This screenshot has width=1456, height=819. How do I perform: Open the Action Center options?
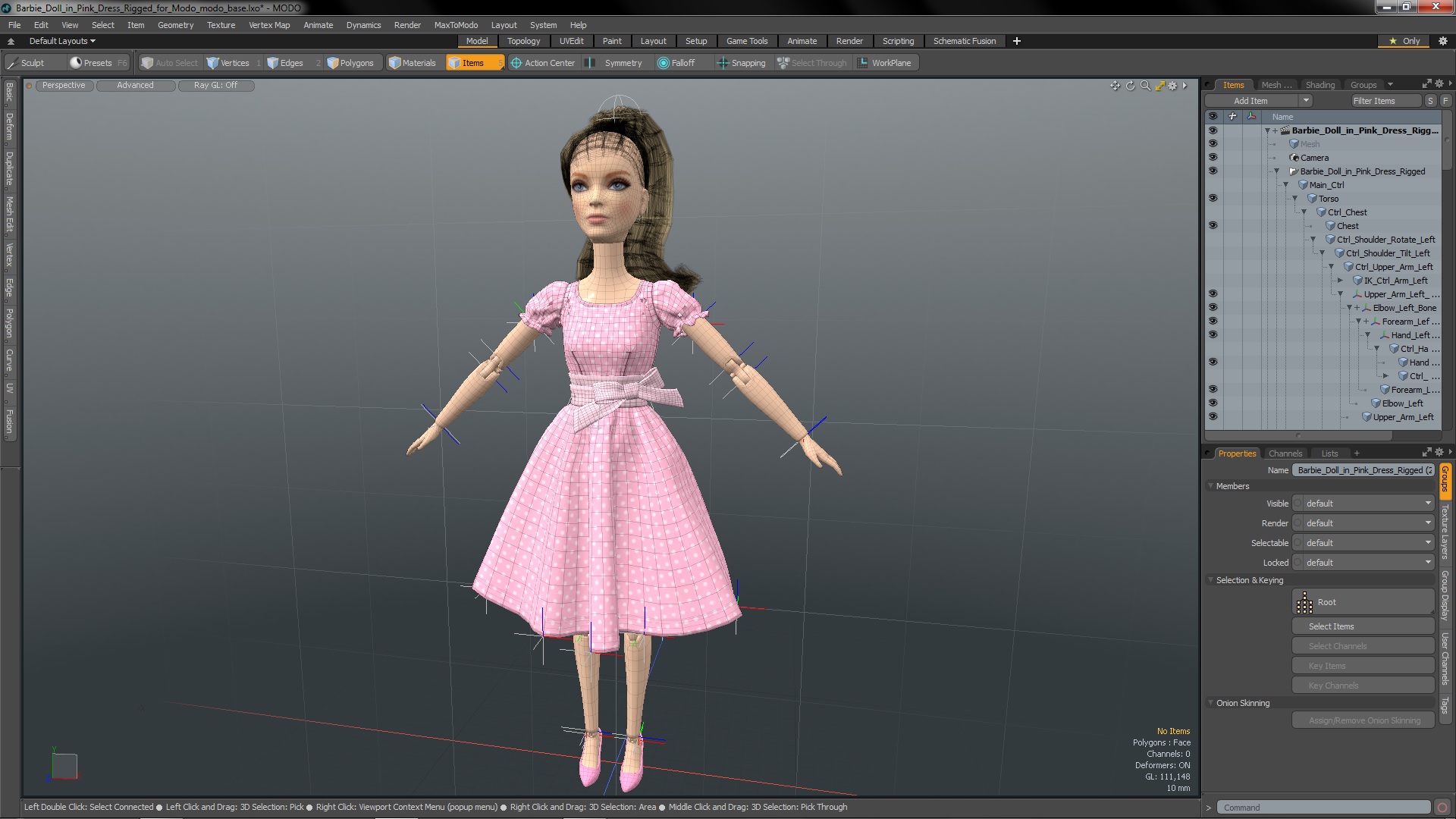543,63
